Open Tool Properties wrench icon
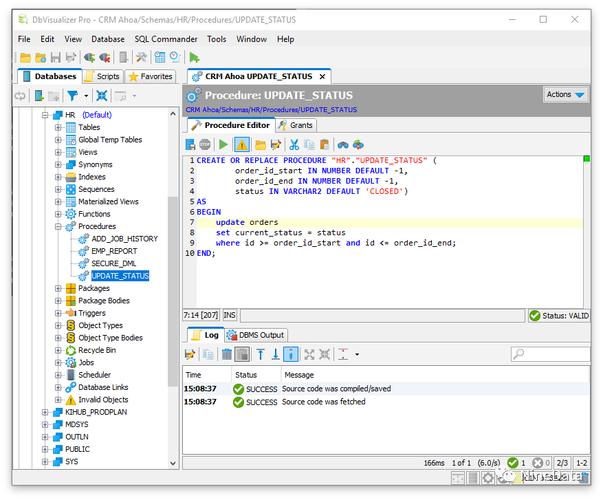The width and height of the screenshot is (603, 500). click(141, 58)
